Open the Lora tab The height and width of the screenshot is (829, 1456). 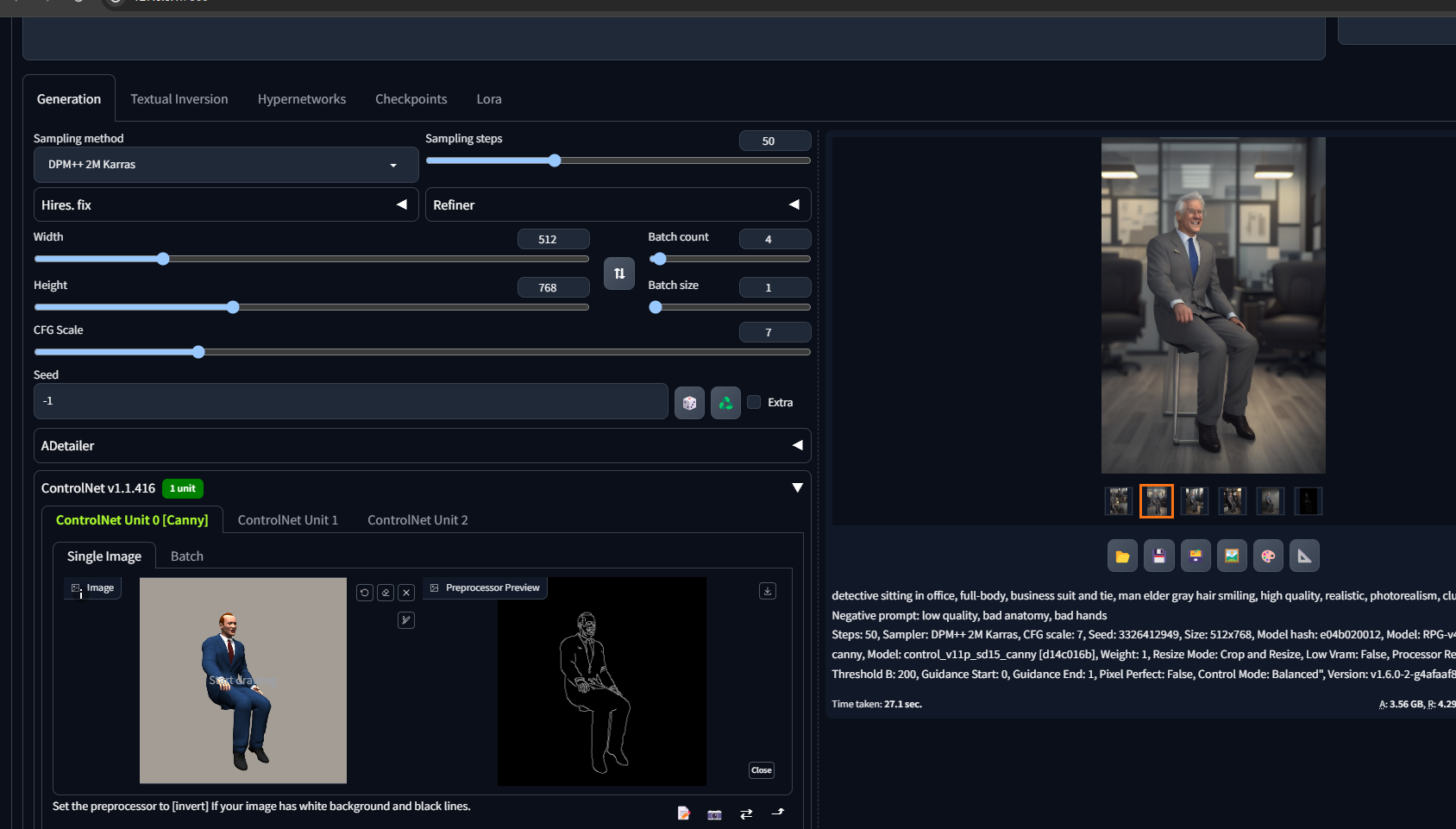(489, 99)
